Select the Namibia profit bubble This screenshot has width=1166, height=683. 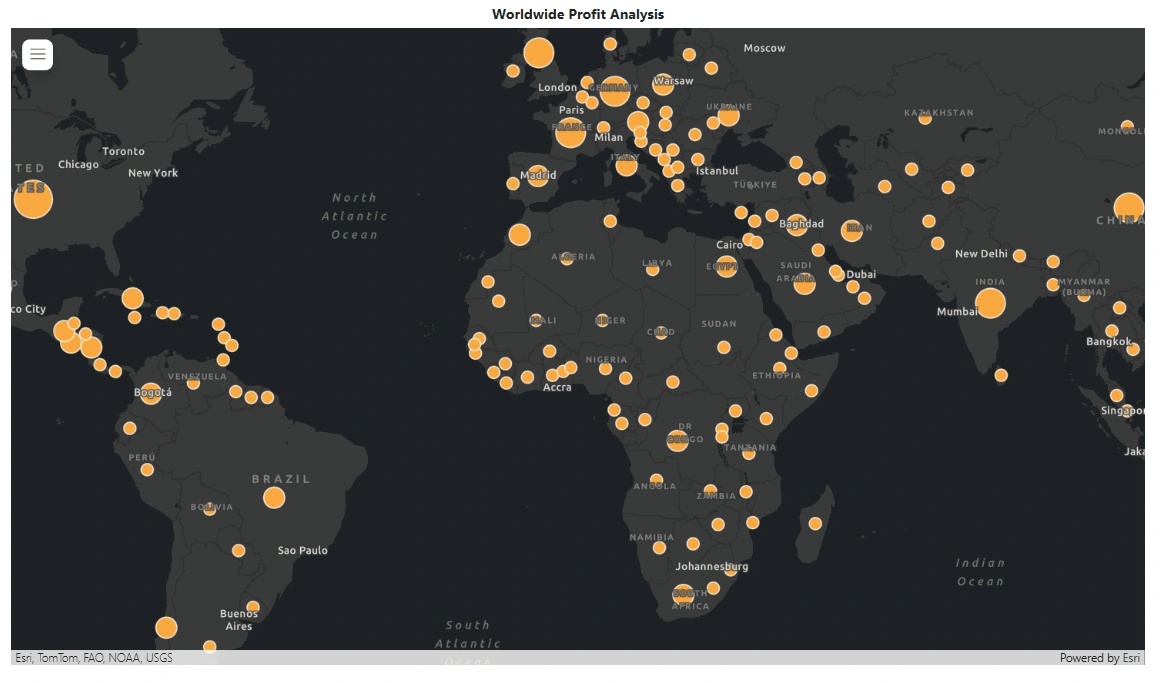pyautogui.click(x=659, y=548)
